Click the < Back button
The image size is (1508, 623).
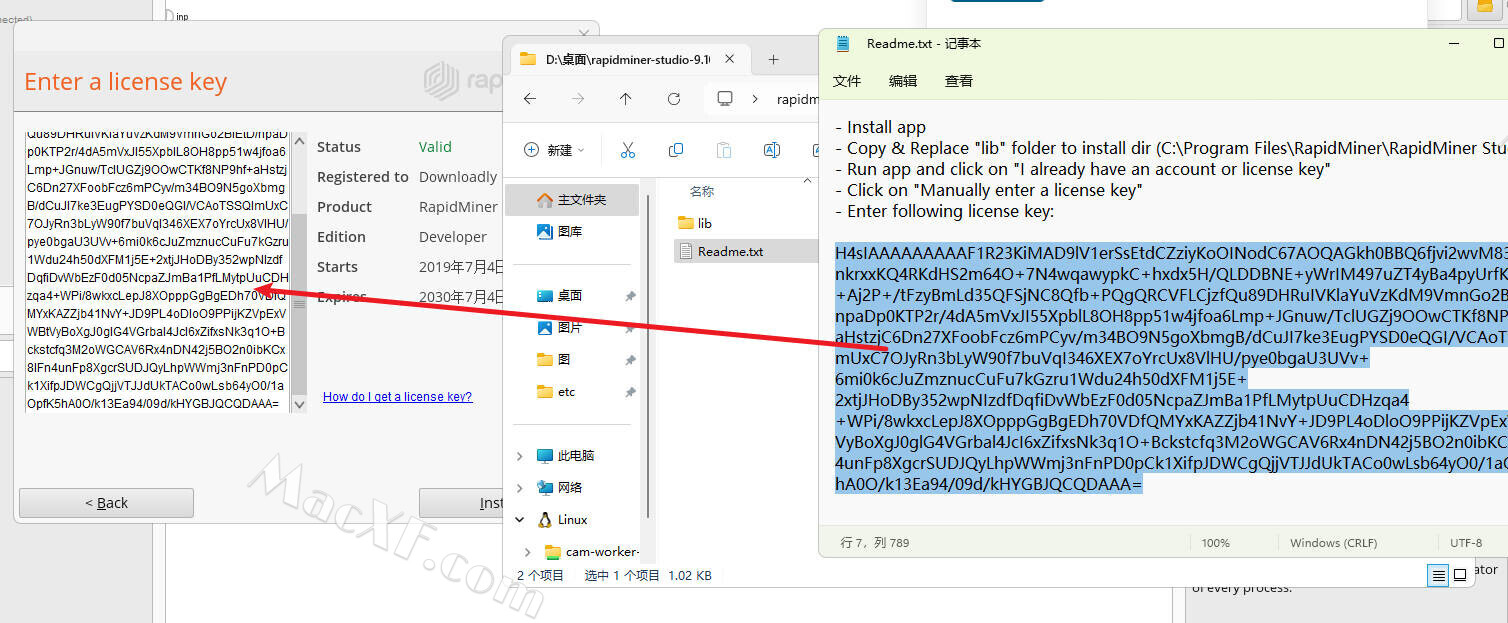(x=106, y=503)
